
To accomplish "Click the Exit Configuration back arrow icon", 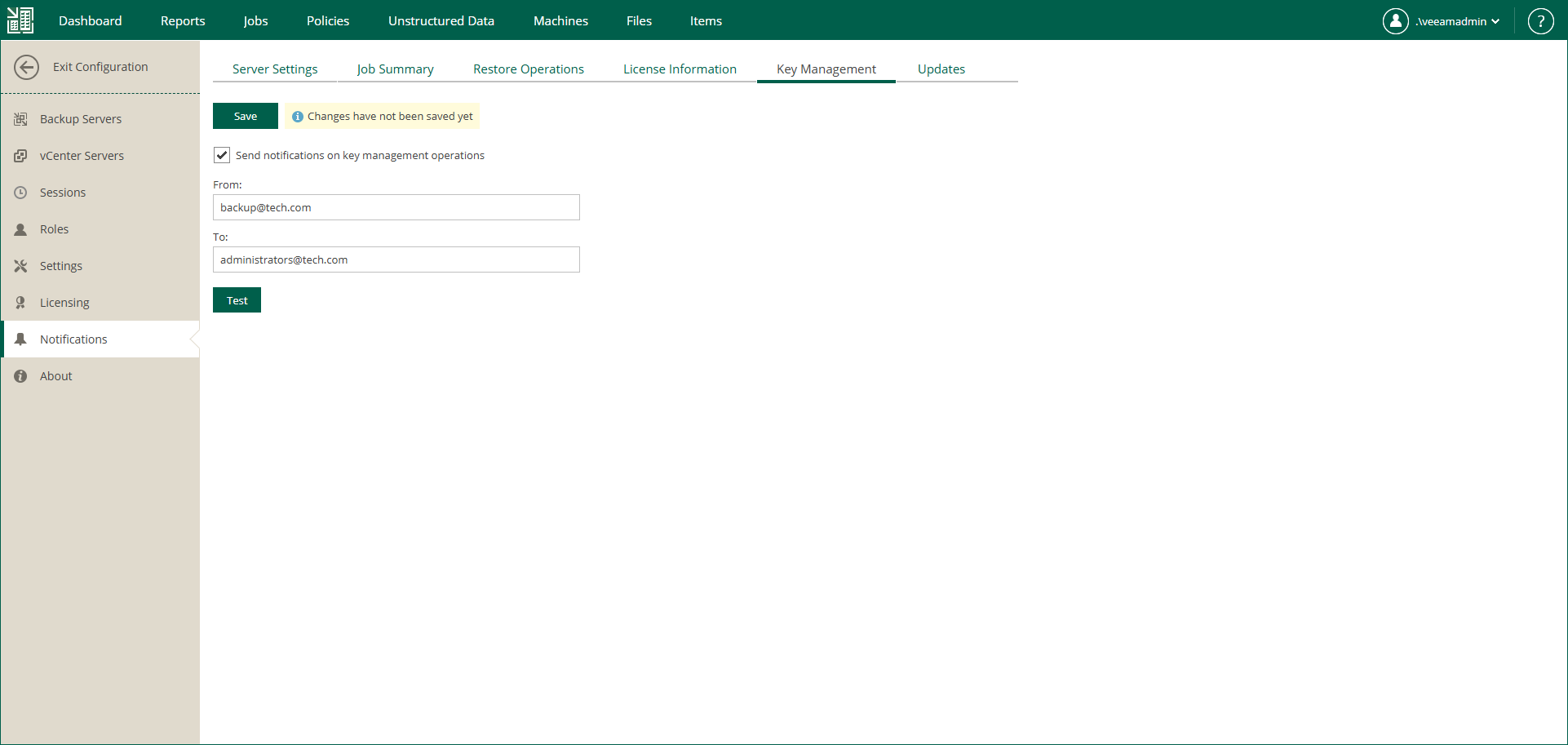I will [26, 67].
